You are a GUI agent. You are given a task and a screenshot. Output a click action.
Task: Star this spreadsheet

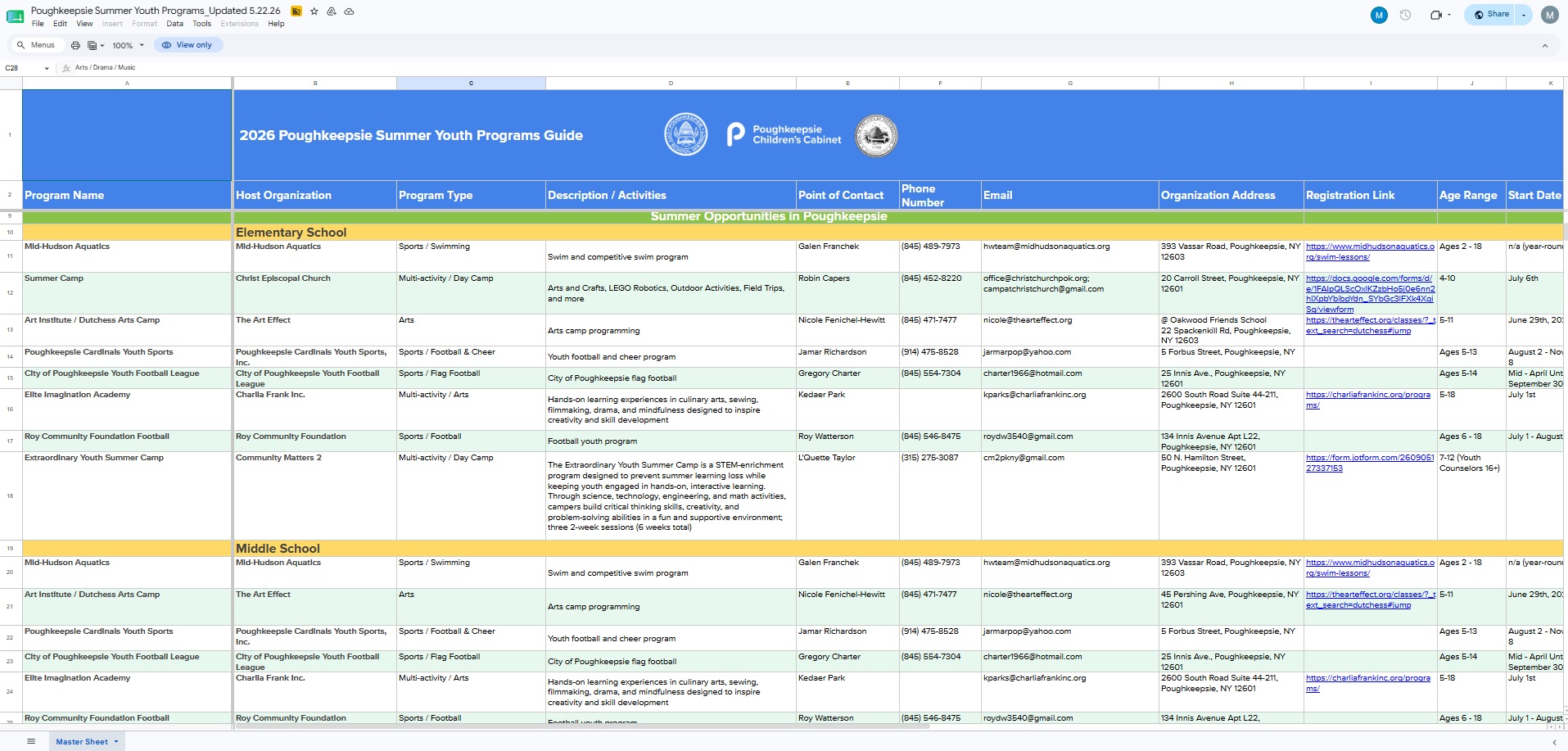pyautogui.click(x=314, y=11)
